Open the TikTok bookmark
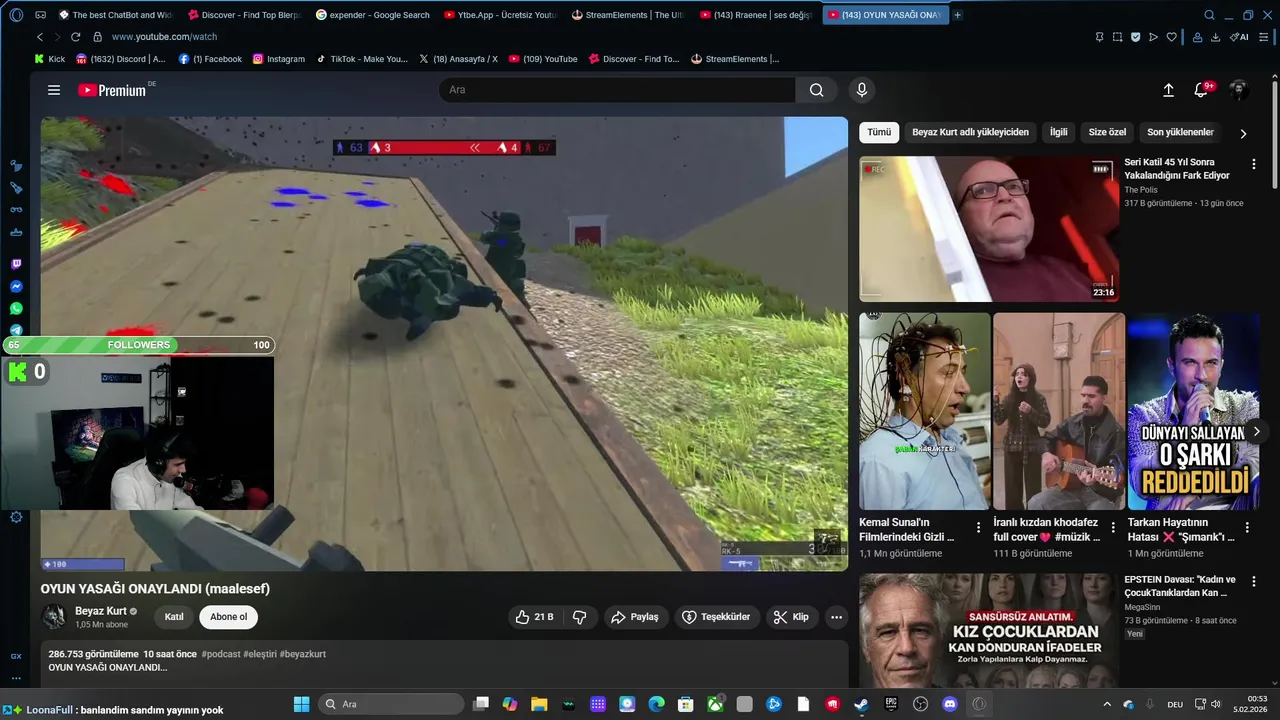Screen dimensions: 1280x720 362,59
